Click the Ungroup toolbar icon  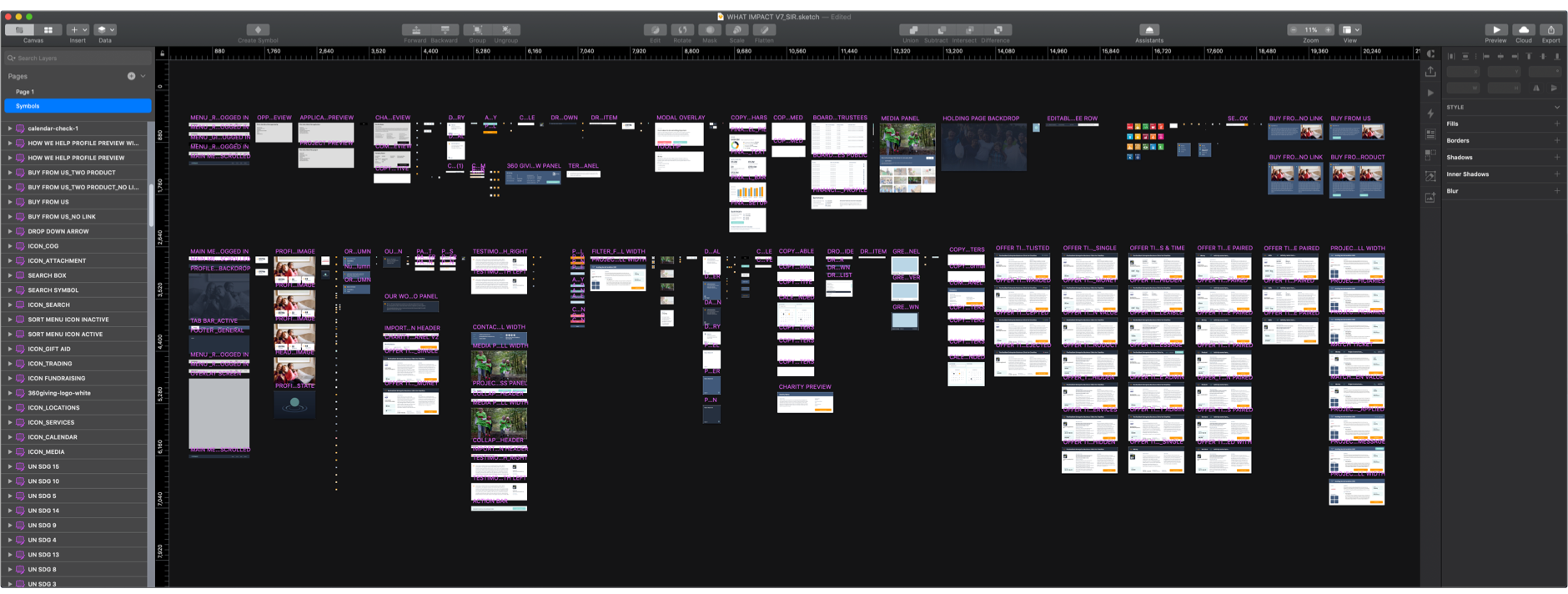click(506, 30)
